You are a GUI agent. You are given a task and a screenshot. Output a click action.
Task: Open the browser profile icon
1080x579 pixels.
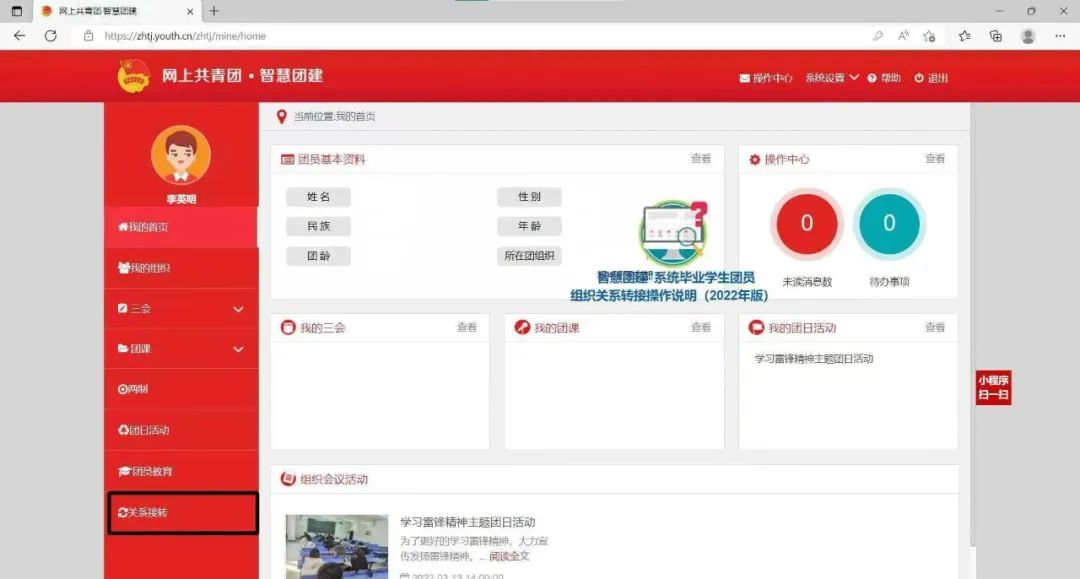pyautogui.click(x=1027, y=35)
